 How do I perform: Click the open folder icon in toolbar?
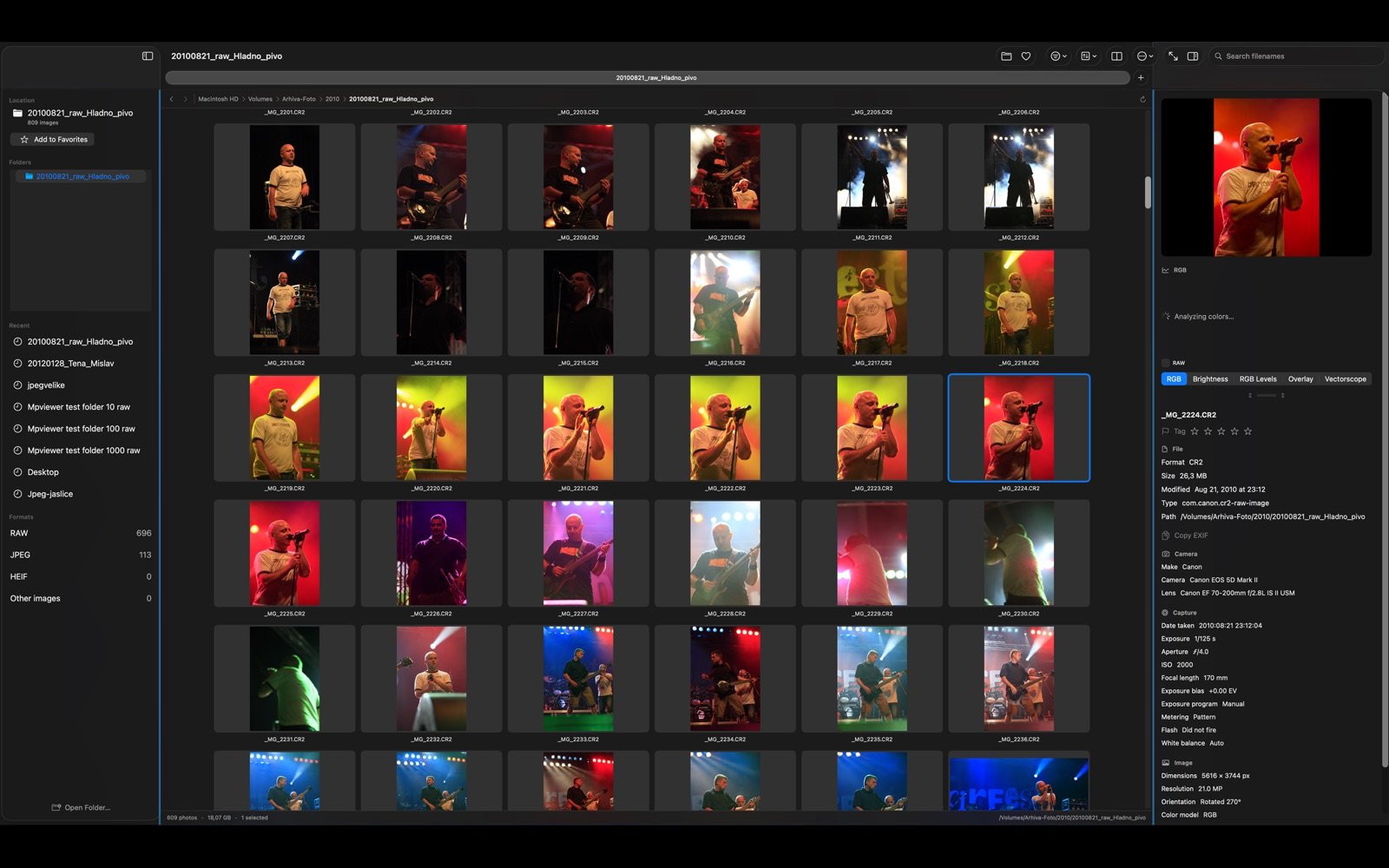point(1006,56)
